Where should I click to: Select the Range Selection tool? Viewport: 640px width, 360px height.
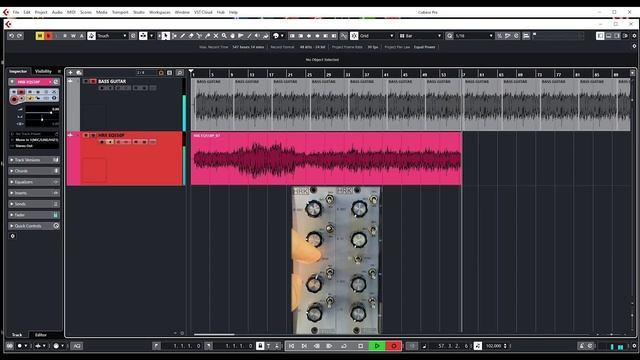click(174, 36)
